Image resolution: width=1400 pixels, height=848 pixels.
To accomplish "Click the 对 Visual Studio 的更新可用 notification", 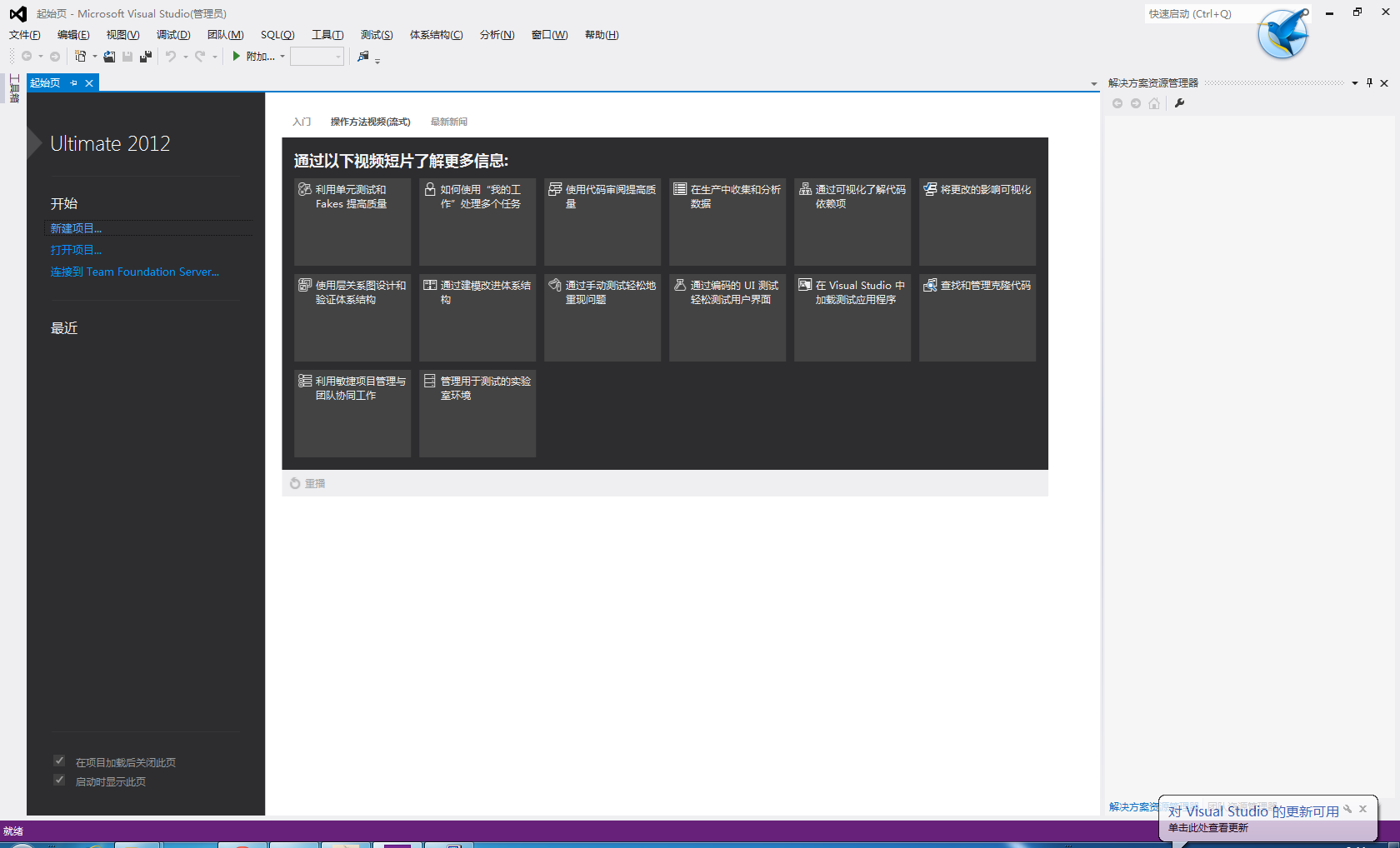I will point(1253,811).
